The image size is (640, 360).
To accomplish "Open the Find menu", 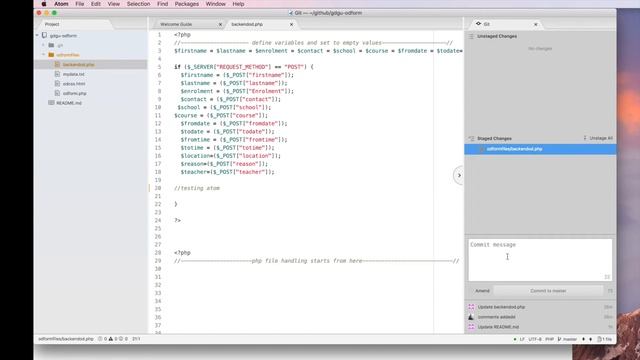I will coord(162,4).
